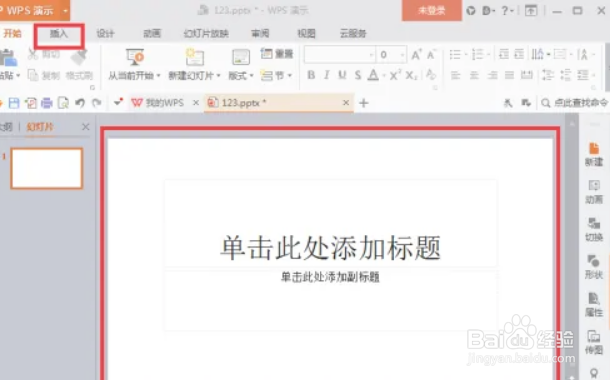Expand the 粘贴 dropdown arrow
This screenshot has width=610, height=380.
coord(18,75)
